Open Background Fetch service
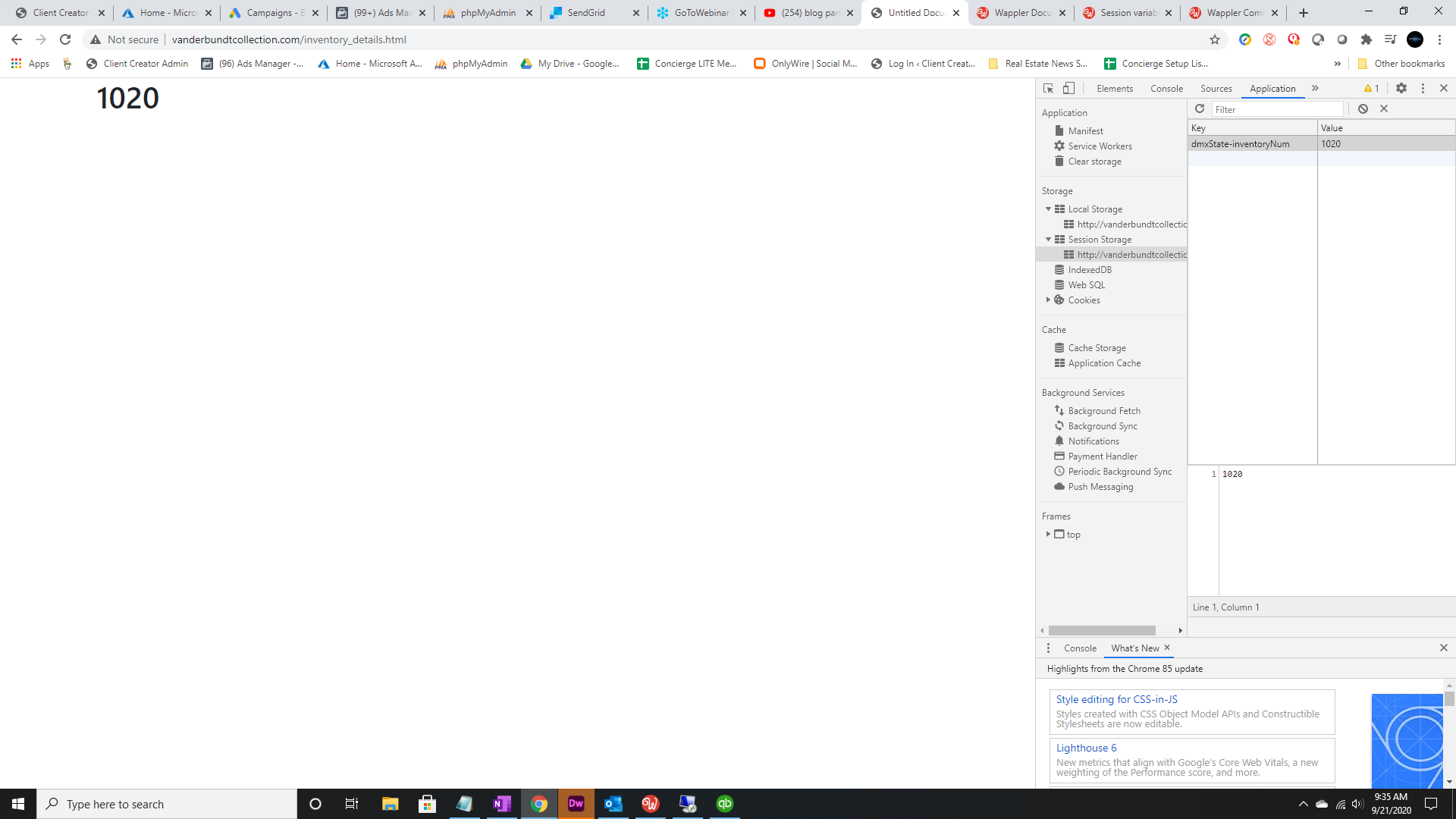The height and width of the screenshot is (819, 1456). pyautogui.click(x=1104, y=411)
